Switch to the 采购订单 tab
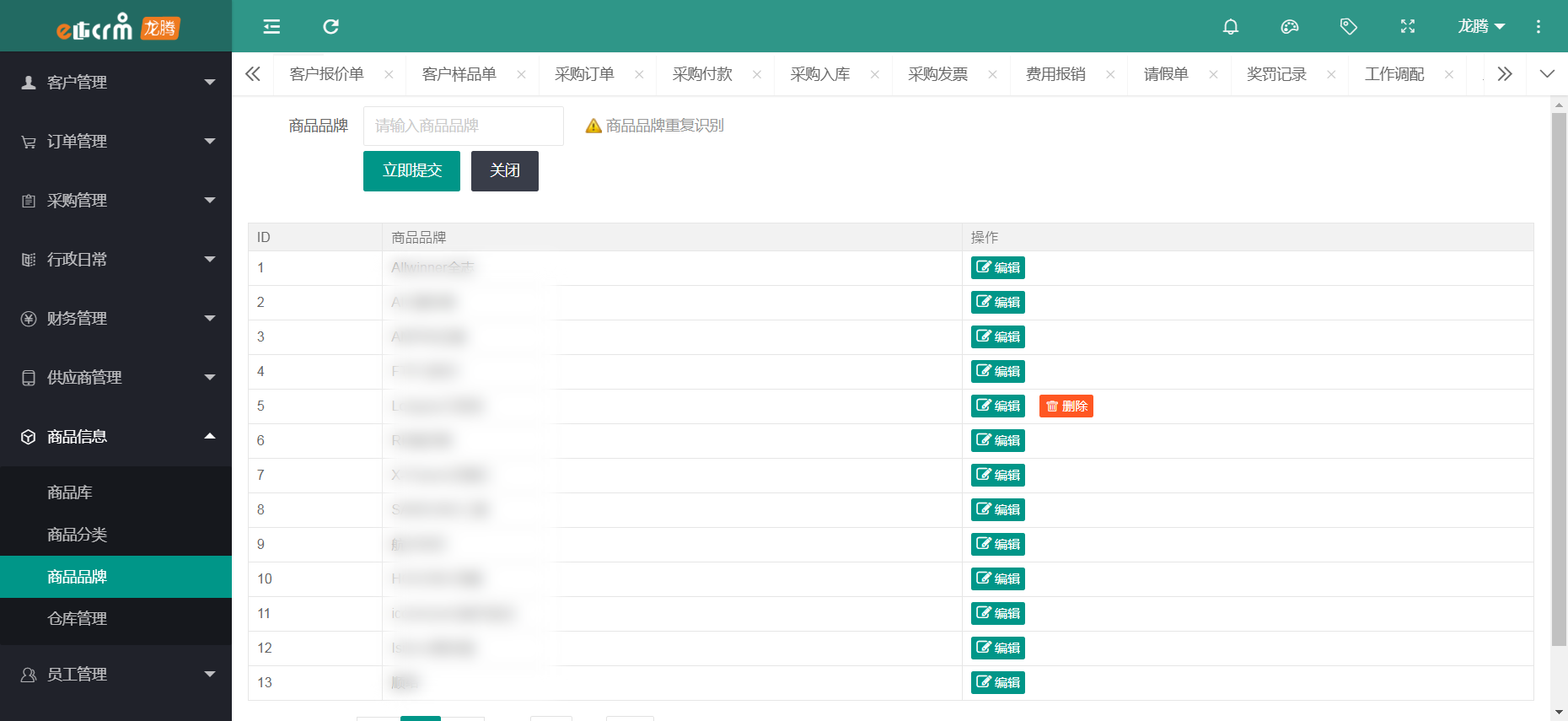 (x=584, y=74)
